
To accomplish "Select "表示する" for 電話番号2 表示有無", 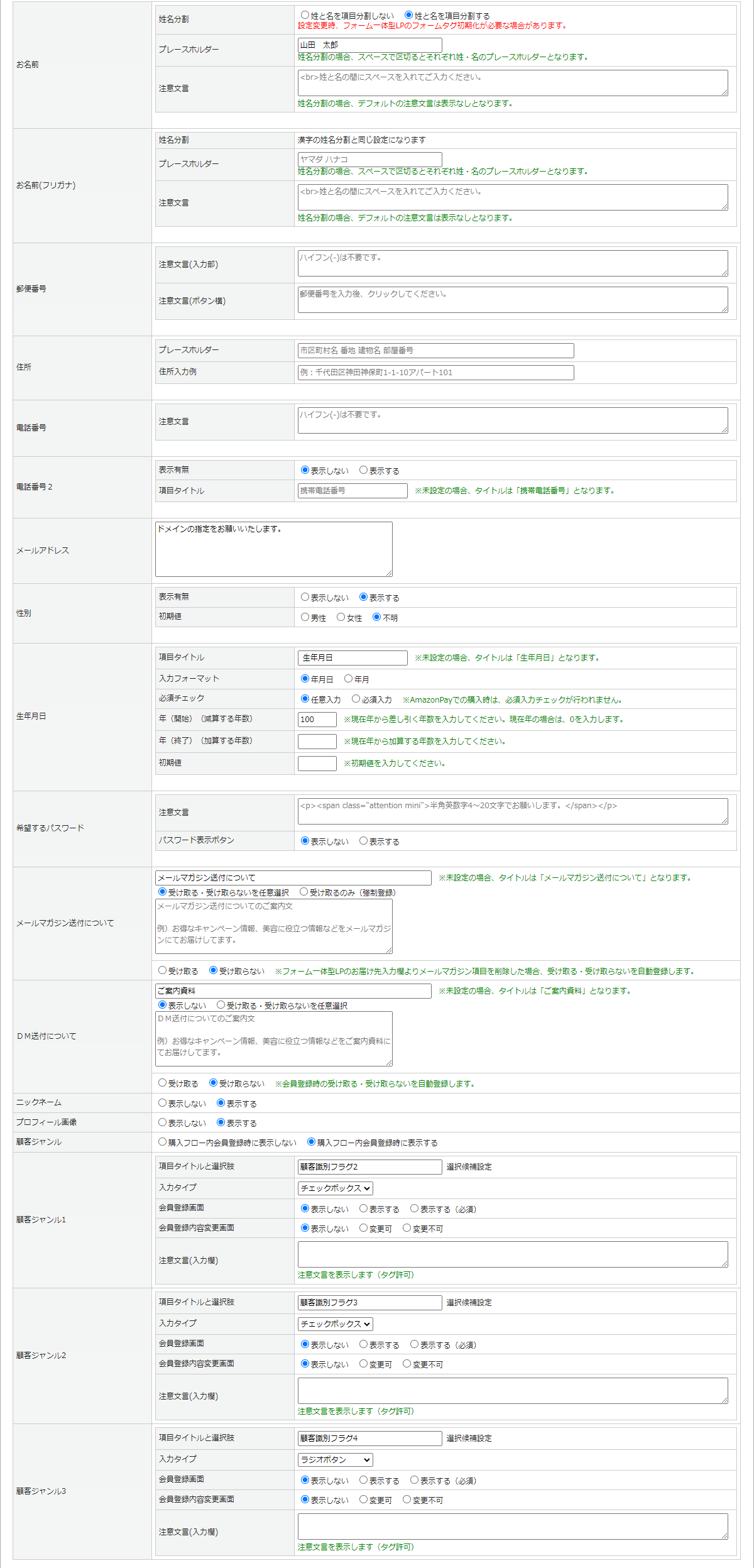I will [363, 470].
